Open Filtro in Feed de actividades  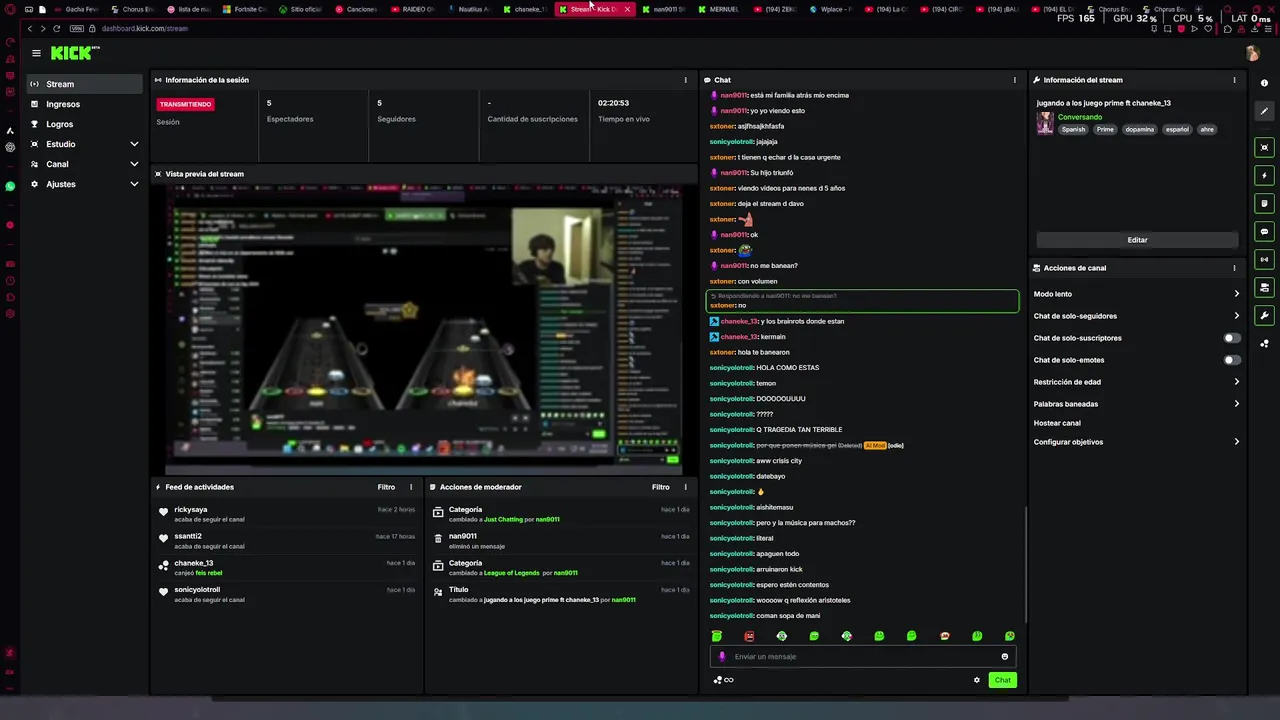[386, 487]
